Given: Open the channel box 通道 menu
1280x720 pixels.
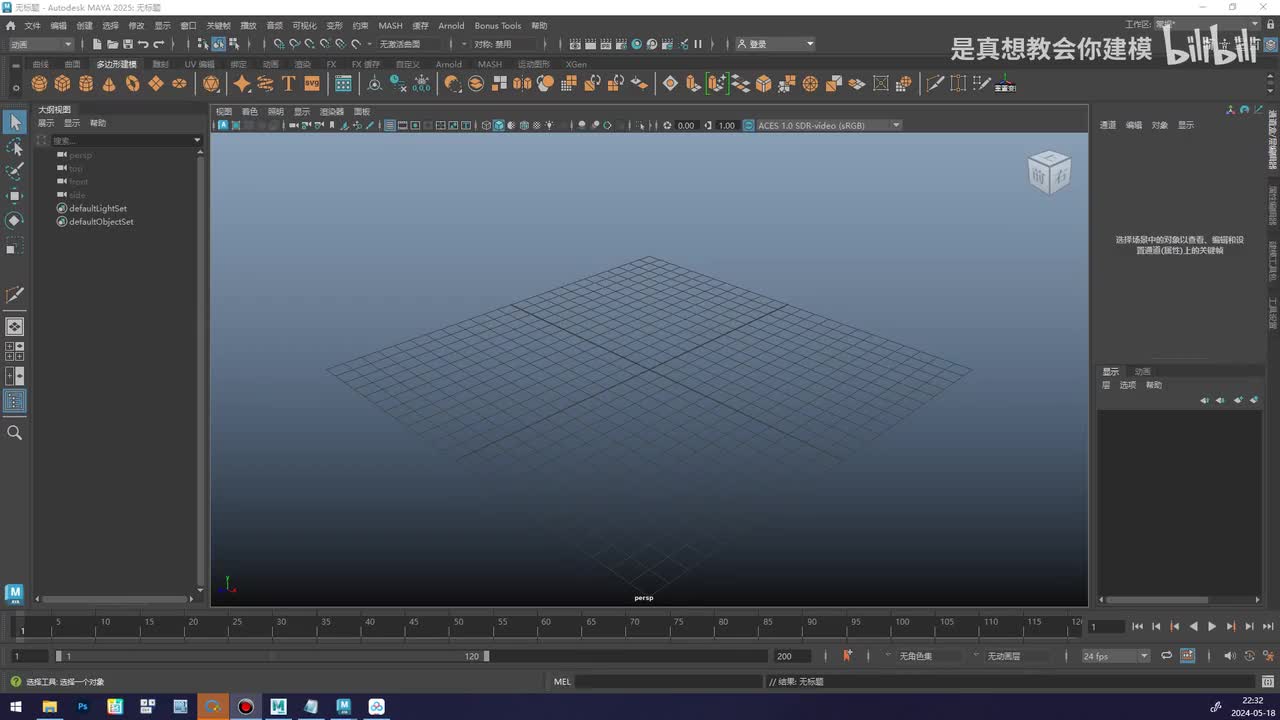Looking at the screenshot, I should tap(1108, 125).
